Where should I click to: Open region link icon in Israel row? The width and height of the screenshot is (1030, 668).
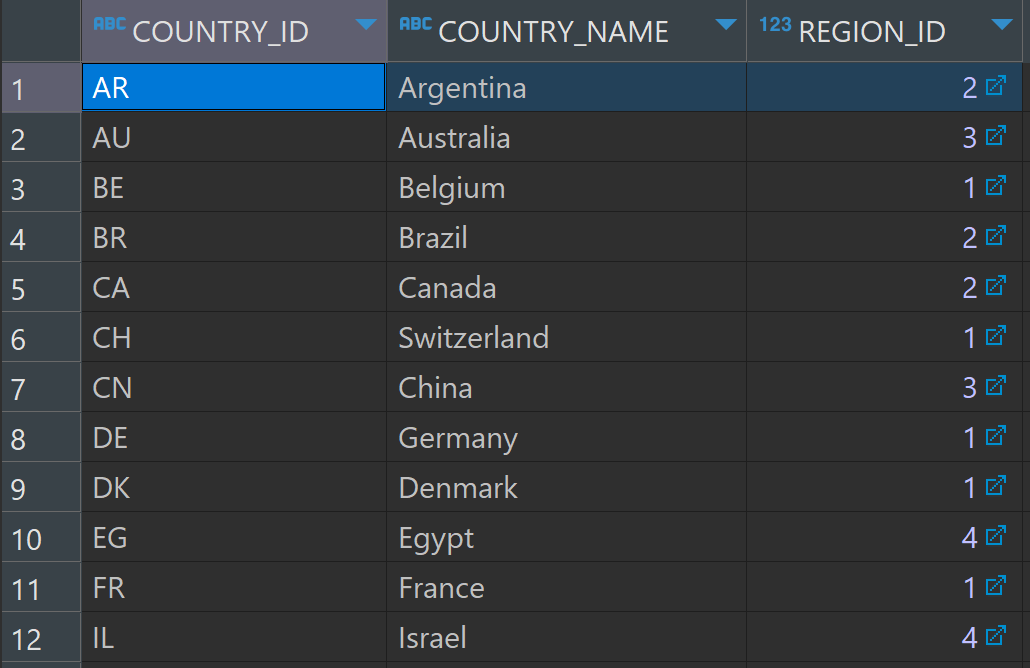[x=996, y=635]
